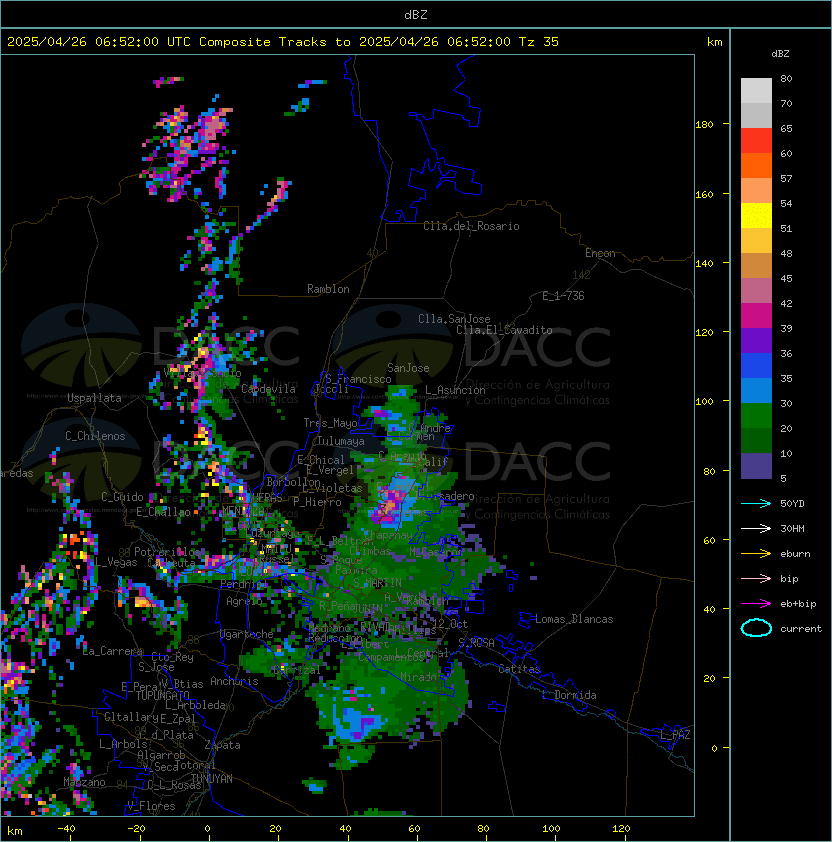This screenshot has width=832, height=842.
Task: Click the 'Encon' place label
Action: tap(600, 253)
